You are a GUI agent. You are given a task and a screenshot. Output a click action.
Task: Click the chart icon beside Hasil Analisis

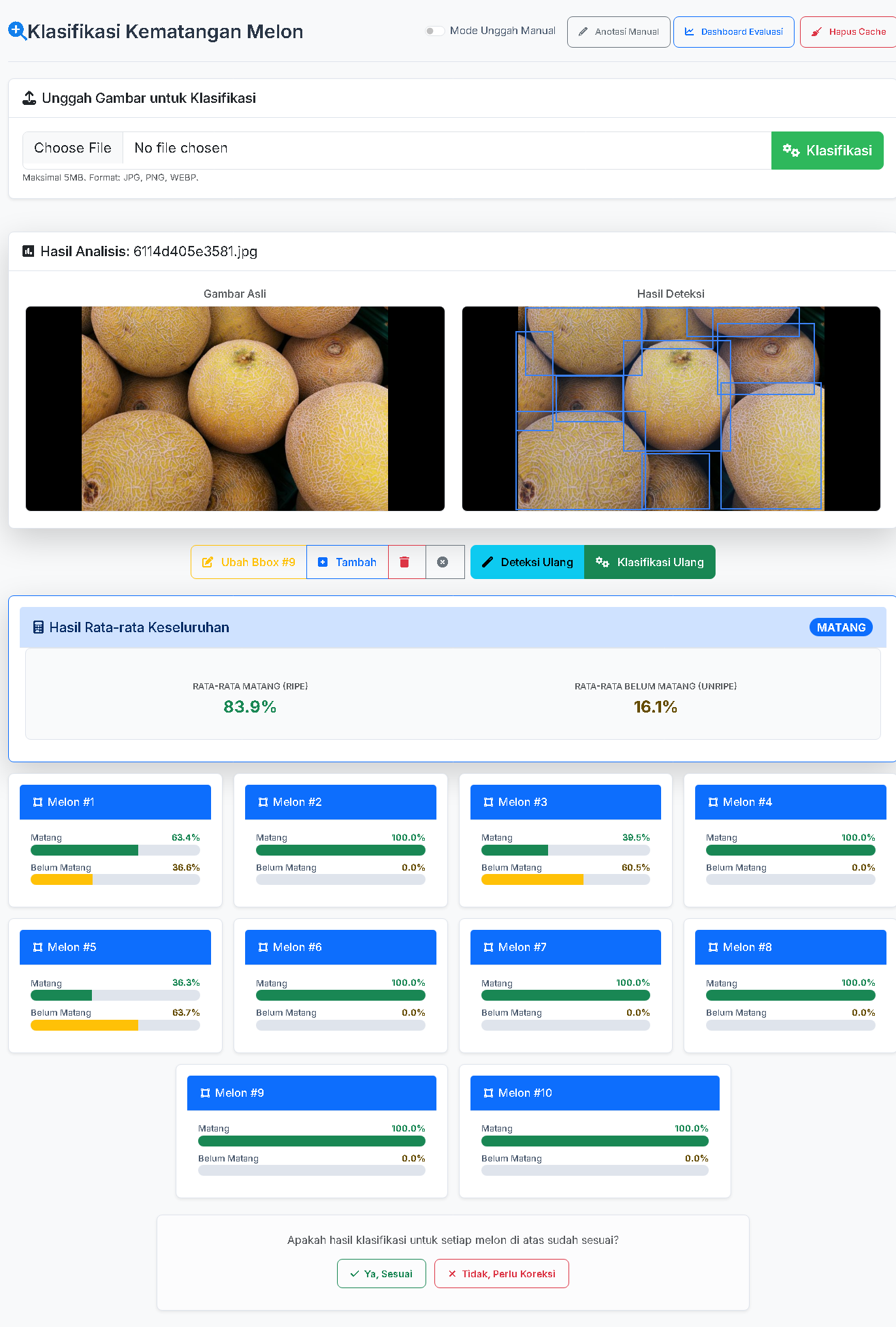(x=29, y=251)
